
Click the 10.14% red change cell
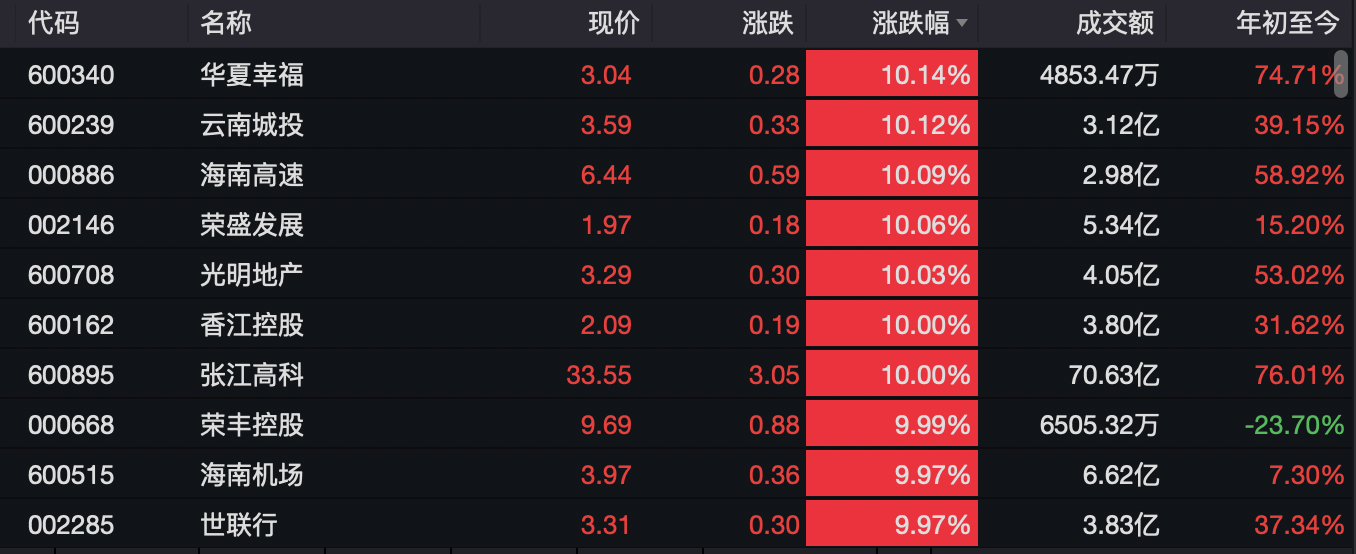(892, 75)
